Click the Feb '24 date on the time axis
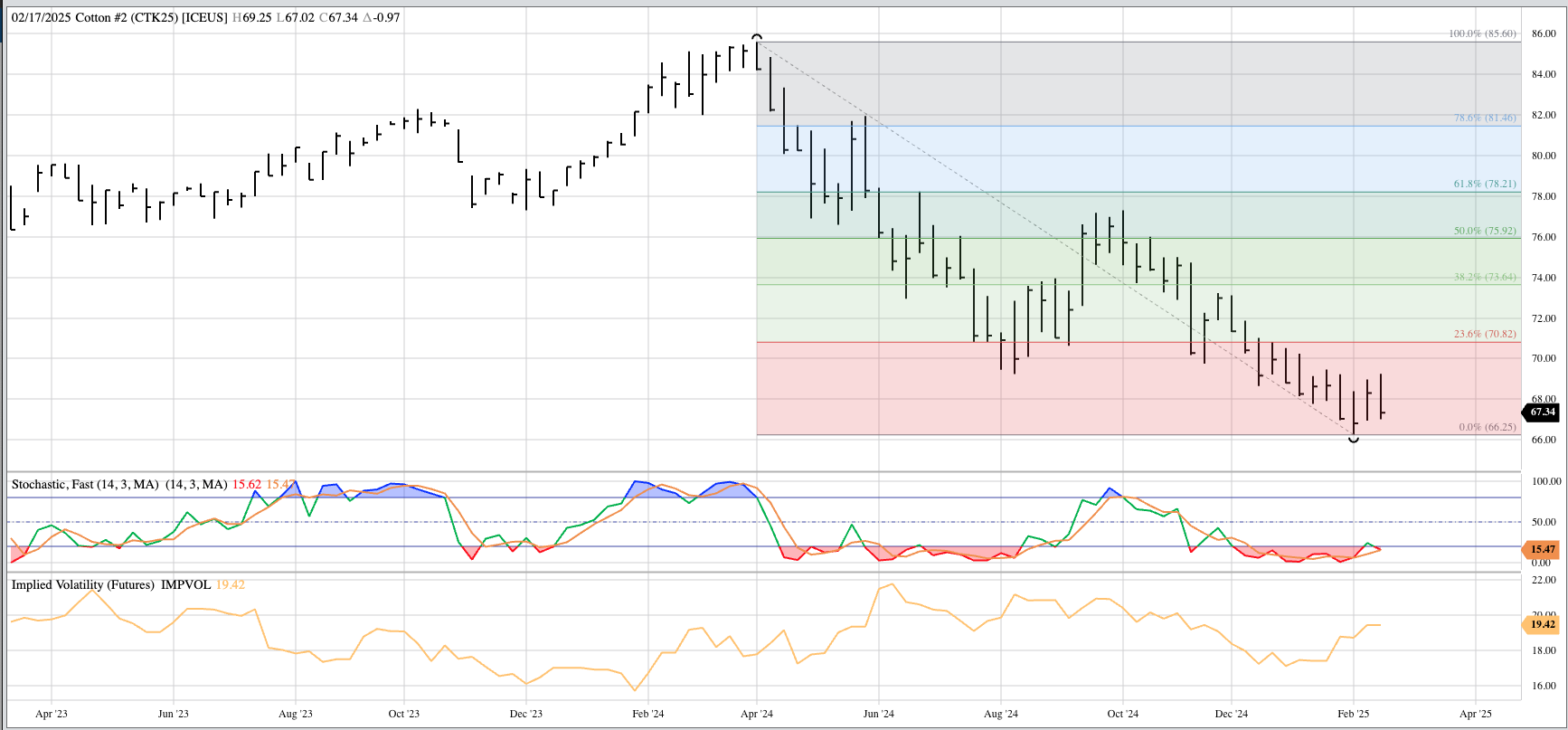Image resolution: width=1568 pixels, height=730 pixels. point(647,714)
